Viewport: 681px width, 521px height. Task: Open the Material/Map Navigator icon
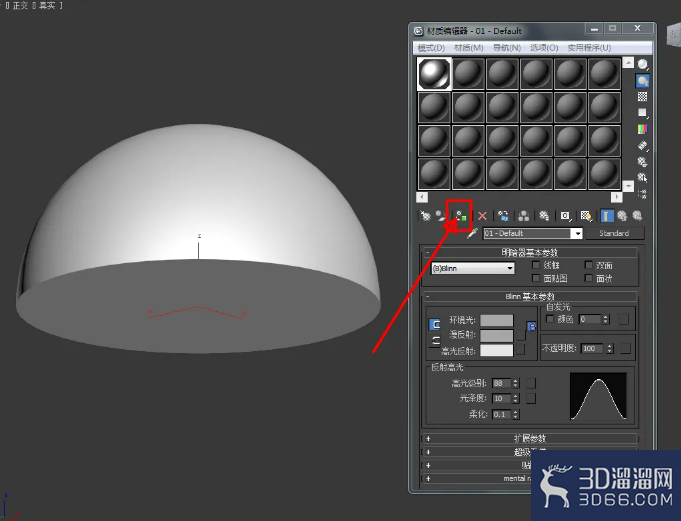point(642,194)
